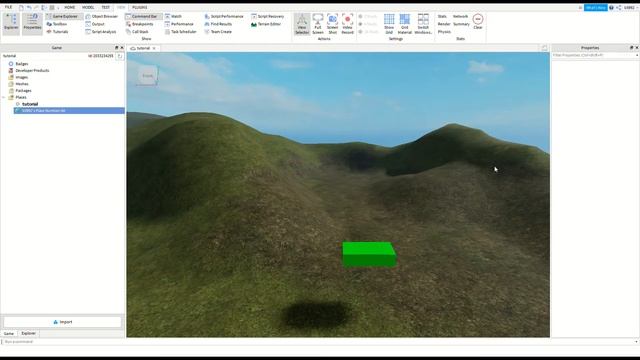Clear the stats display
The height and width of the screenshot is (360, 640).
(x=478, y=22)
